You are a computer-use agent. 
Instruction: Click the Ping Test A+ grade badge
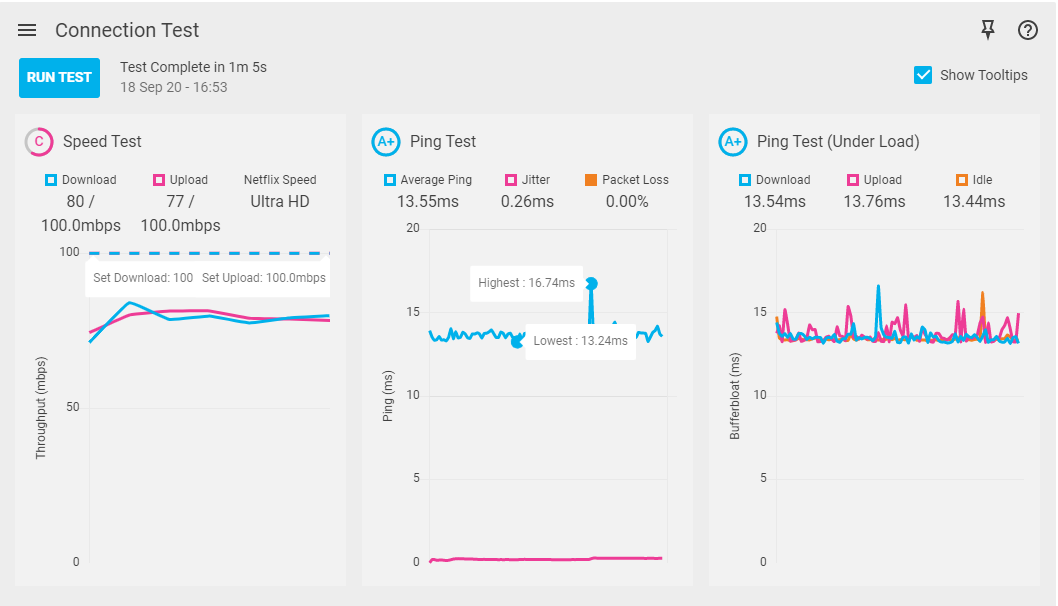[386, 142]
